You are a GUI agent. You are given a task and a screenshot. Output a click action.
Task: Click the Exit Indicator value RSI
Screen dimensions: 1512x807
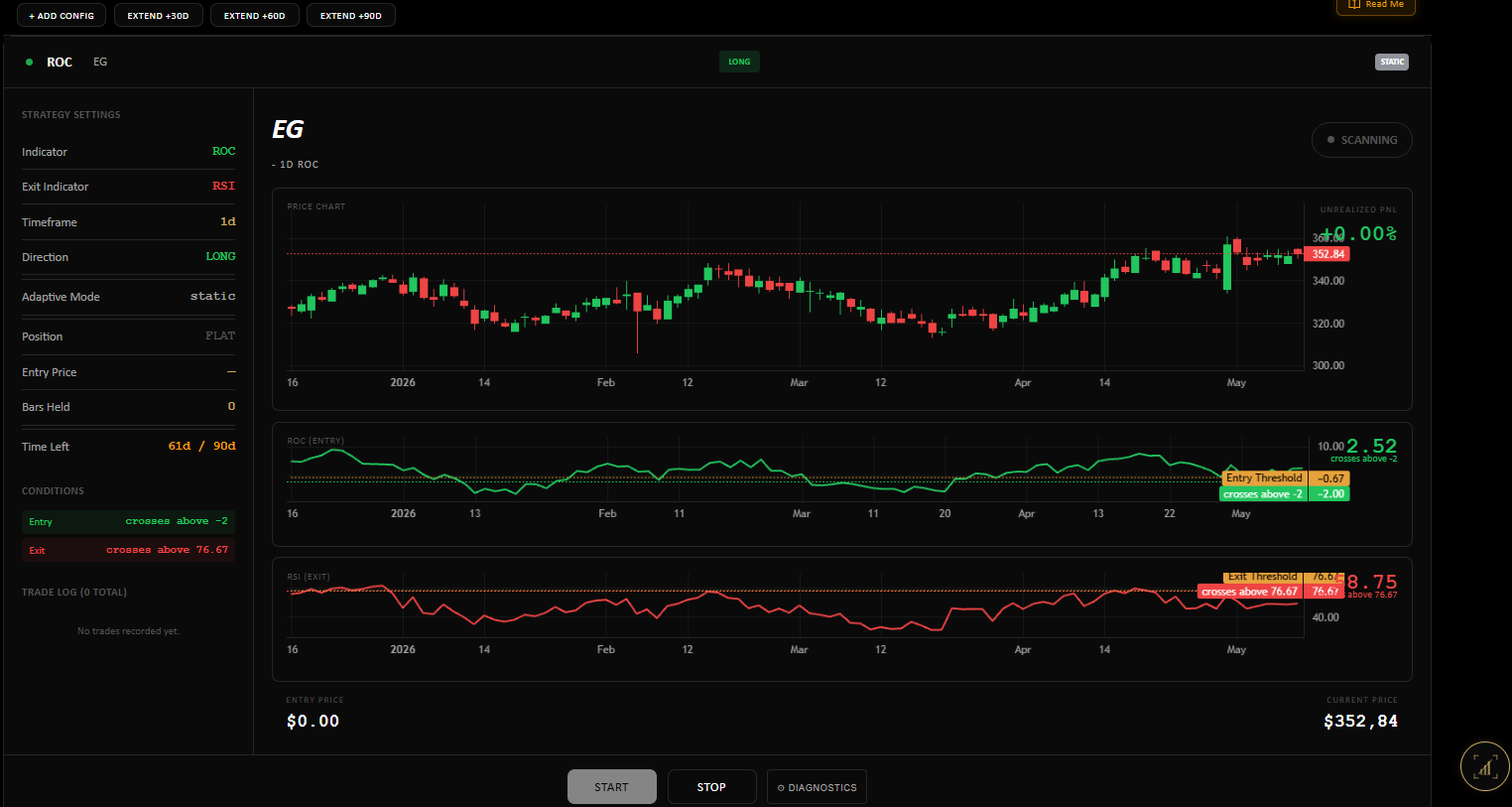tap(223, 186)
